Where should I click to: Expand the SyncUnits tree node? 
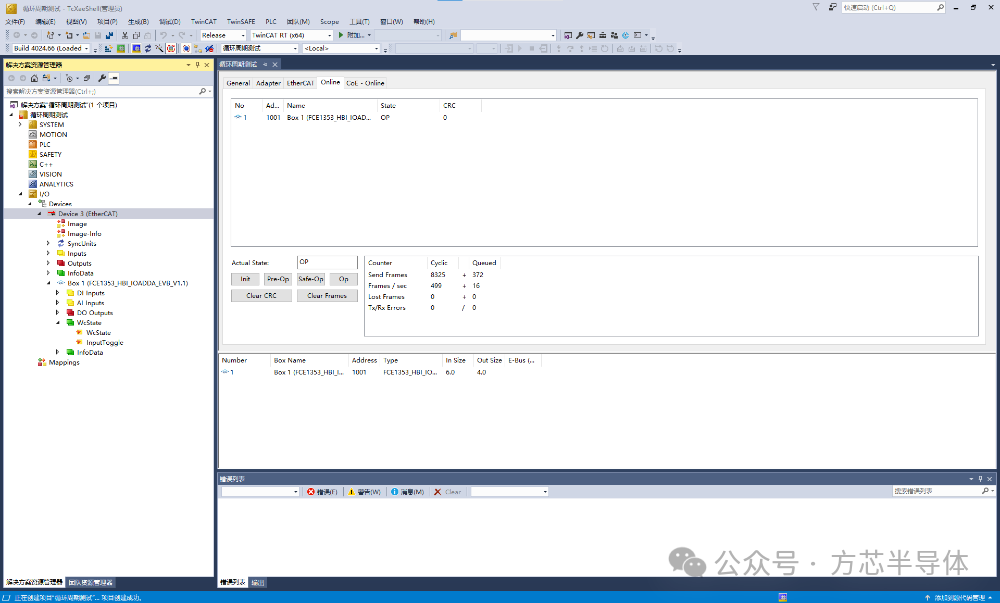pos(48,243)
